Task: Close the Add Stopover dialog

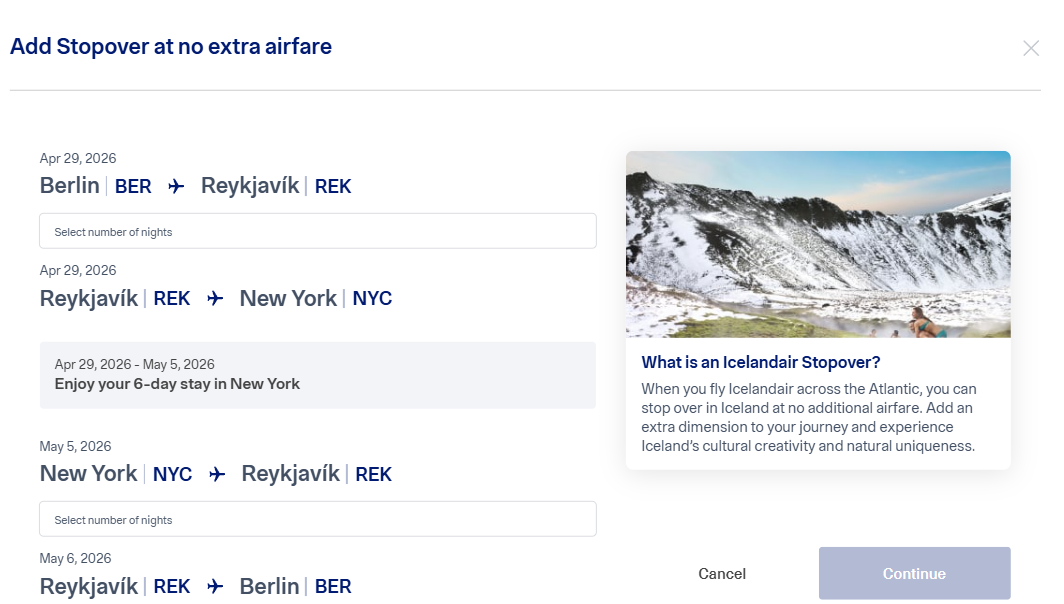Action: pos(1031,48)
